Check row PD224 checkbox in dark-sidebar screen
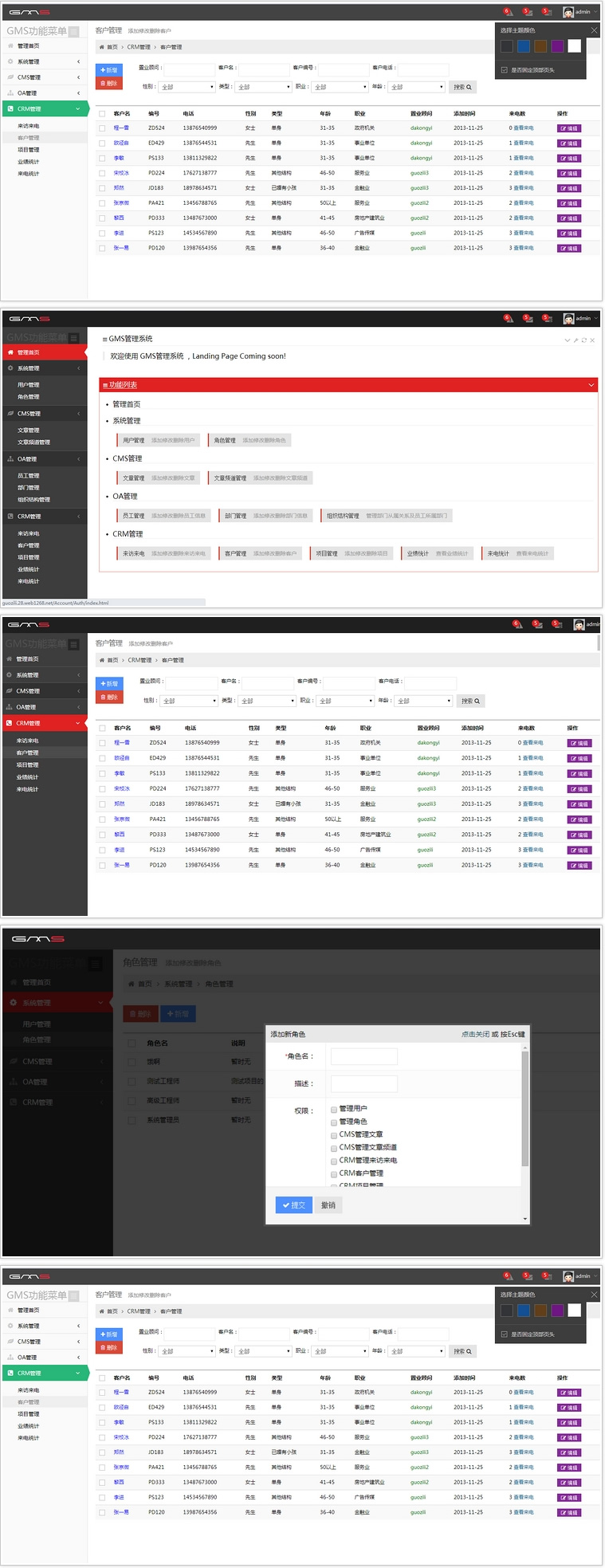This screenshot has width=605, height=1568. coord(102,788)
